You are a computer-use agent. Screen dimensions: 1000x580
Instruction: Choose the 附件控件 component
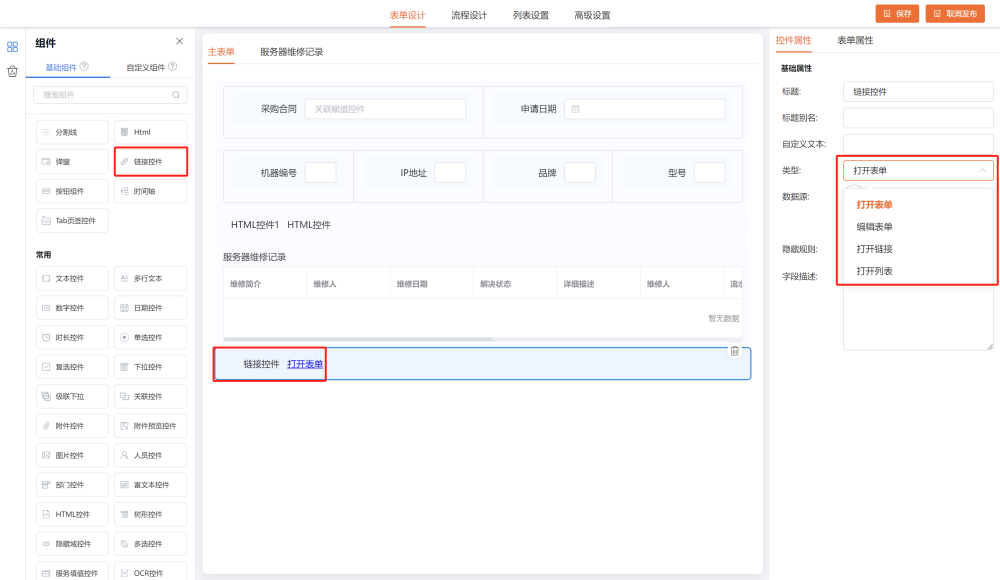point(72,426)
